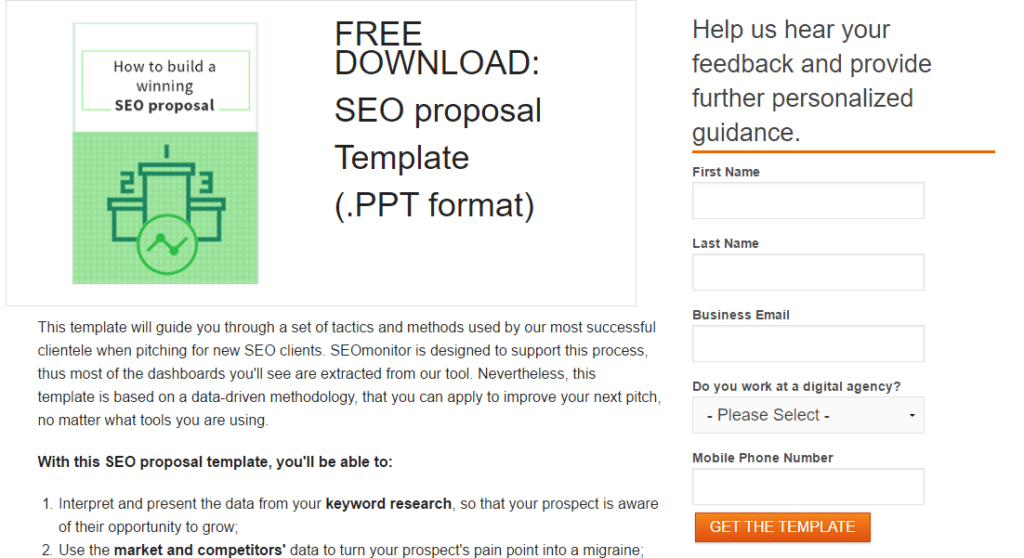1024x558 pixels.
Task: Click the 'Do you work at a digital agency?' label
Action: tap(796, 386)
